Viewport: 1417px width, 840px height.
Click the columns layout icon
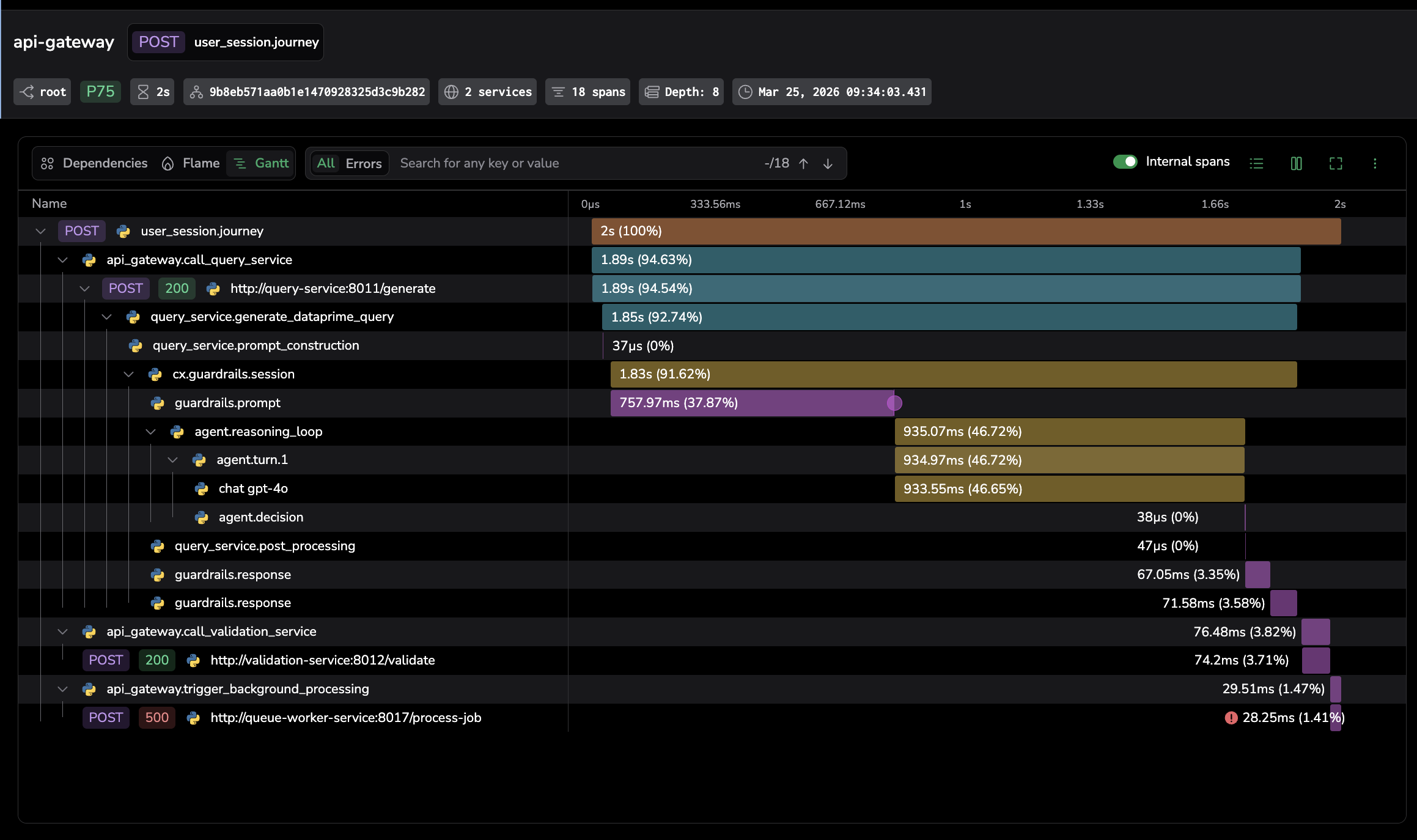coord(1296,163)
